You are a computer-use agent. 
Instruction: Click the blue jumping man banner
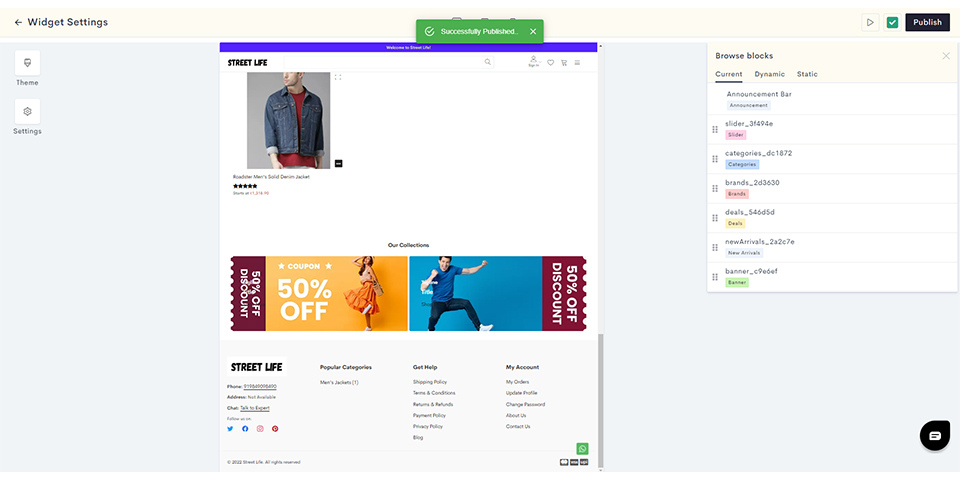click(x=498, y=294)
